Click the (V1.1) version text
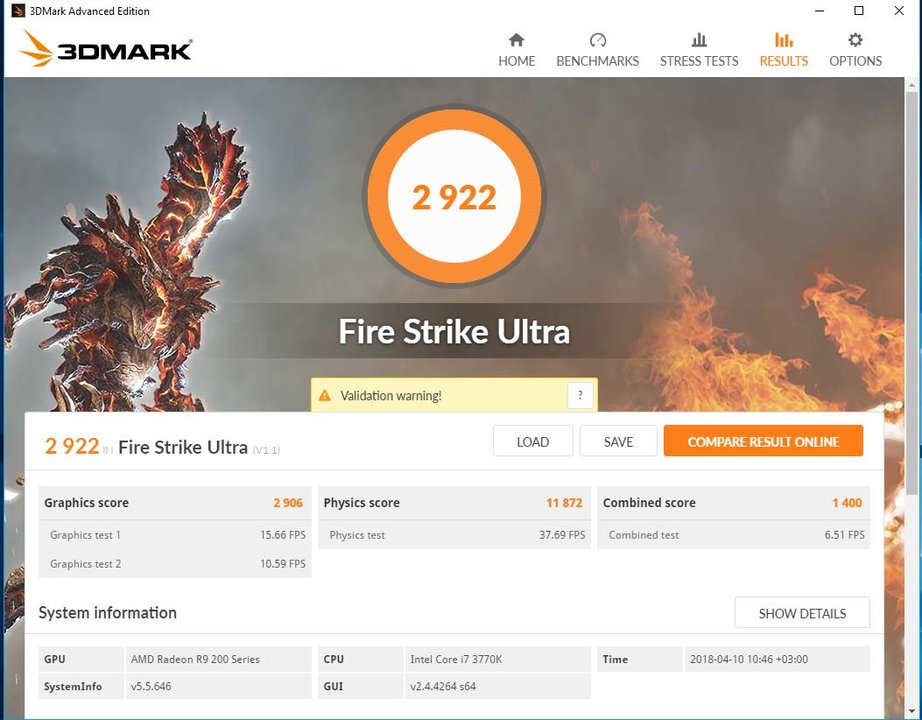922x720 pixels. pos(266,450)
